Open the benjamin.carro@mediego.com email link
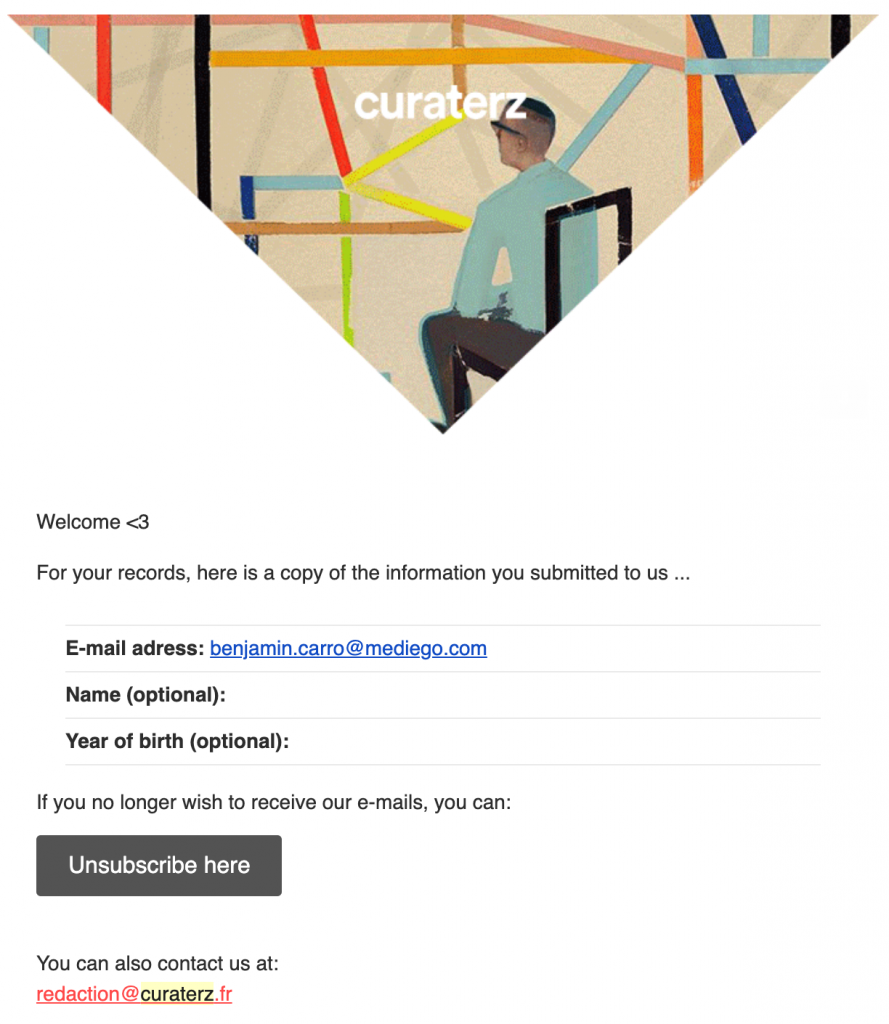 point(348,648)
